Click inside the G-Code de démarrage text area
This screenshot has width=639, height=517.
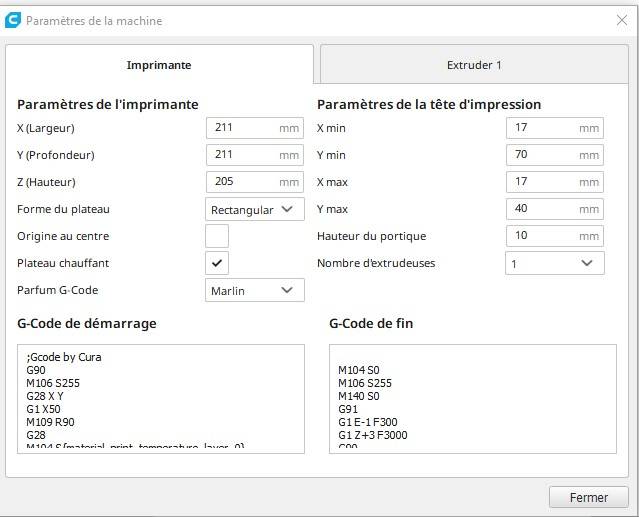click(160, 398)
